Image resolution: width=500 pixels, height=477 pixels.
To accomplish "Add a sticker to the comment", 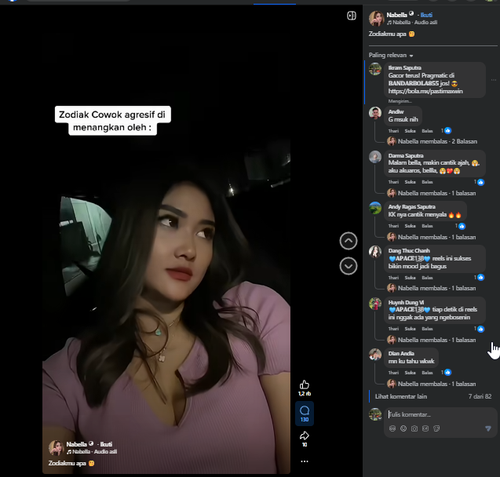I will pos(436,429).
